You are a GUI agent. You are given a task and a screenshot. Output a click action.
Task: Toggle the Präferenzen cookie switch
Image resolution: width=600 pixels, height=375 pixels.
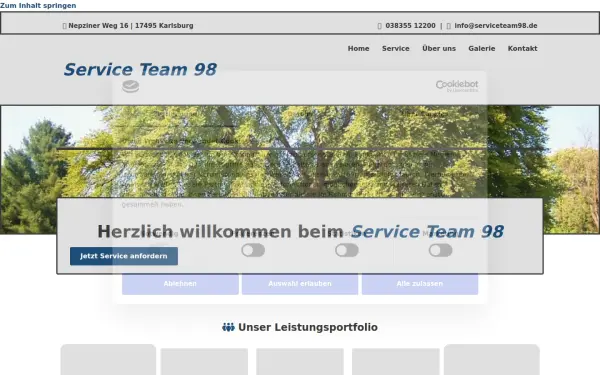[x=253, y=250]
